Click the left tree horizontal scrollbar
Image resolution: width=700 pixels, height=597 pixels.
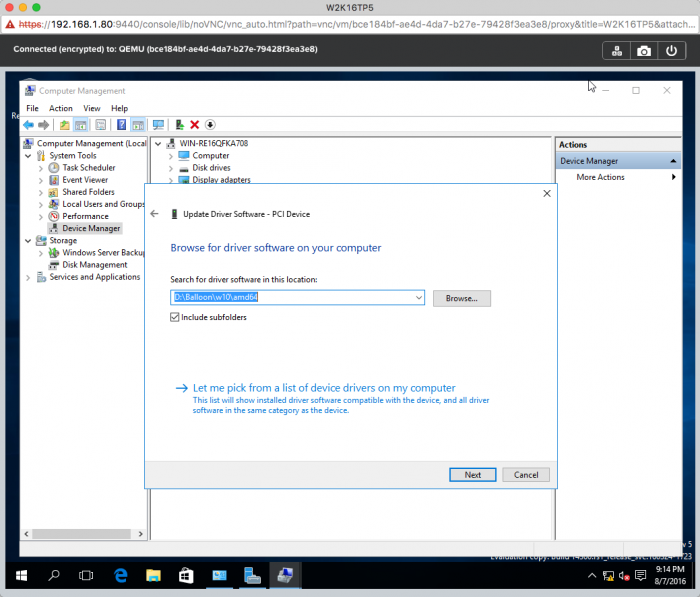point(81,534)
